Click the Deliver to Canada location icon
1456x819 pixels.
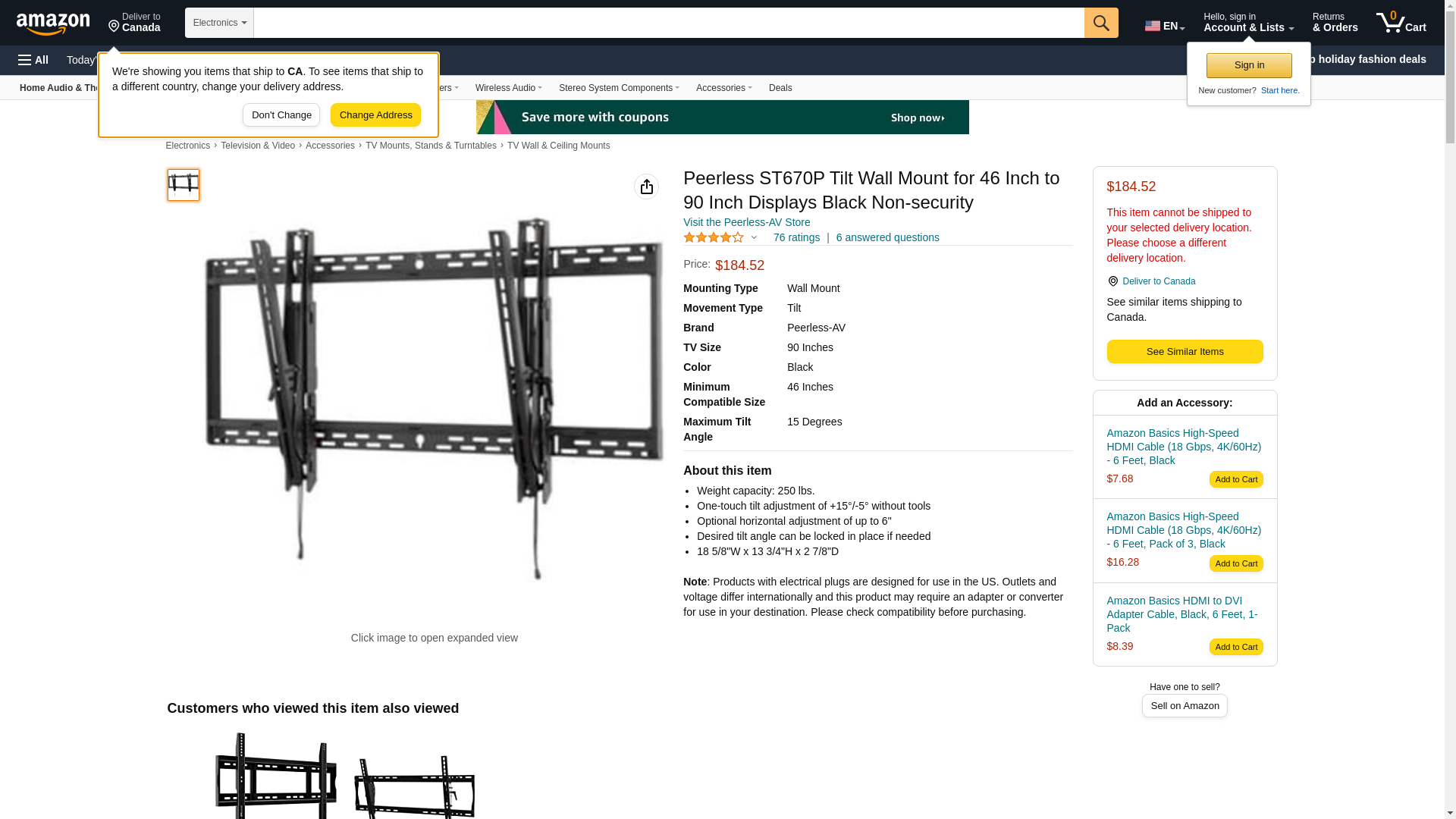pos(1112,281)
